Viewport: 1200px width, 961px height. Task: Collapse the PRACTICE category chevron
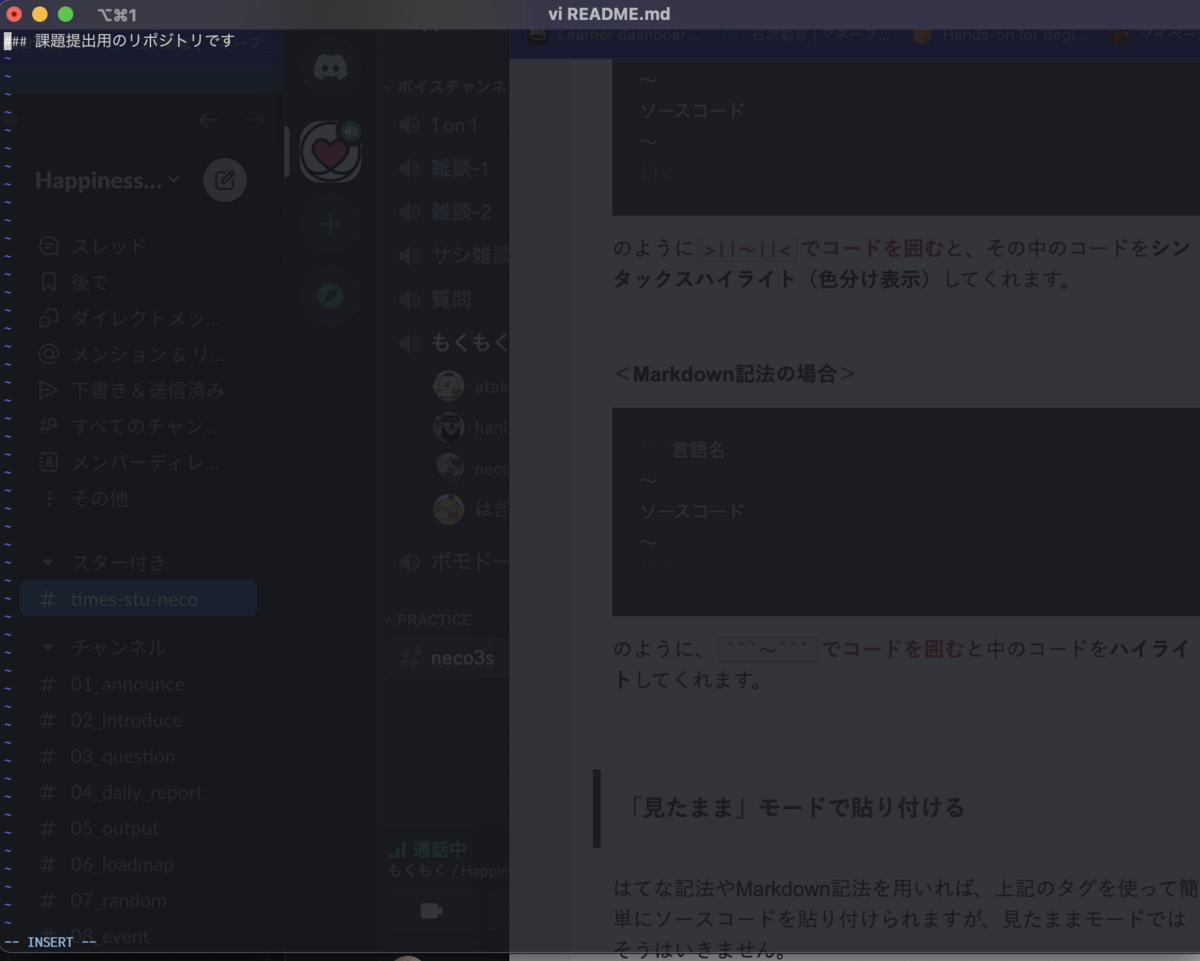pyautogui.click(x=387, y=619)
